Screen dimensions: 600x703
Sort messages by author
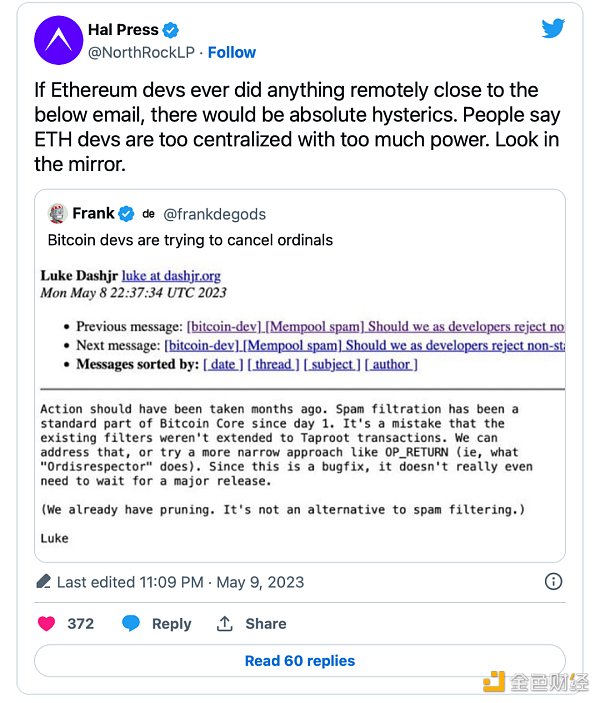tap(391, 364)
